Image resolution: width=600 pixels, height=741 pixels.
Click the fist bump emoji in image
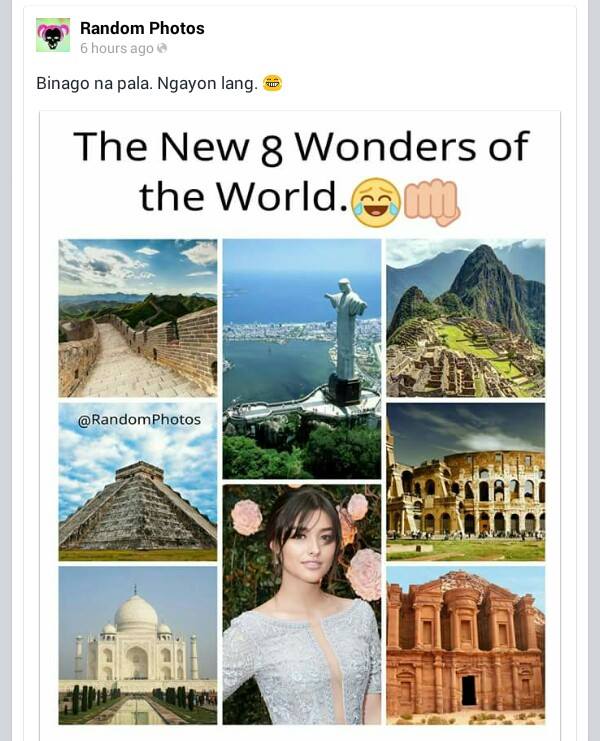[432, 203]
